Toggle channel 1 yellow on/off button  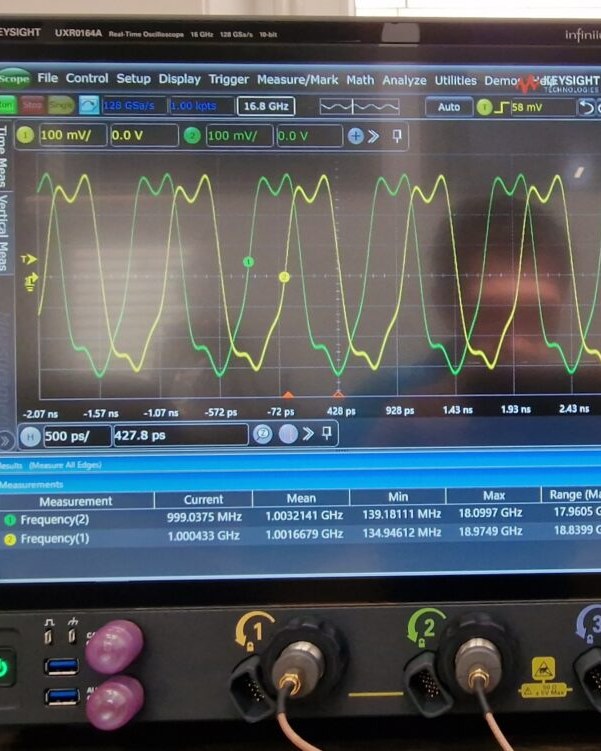pos(25,135)
